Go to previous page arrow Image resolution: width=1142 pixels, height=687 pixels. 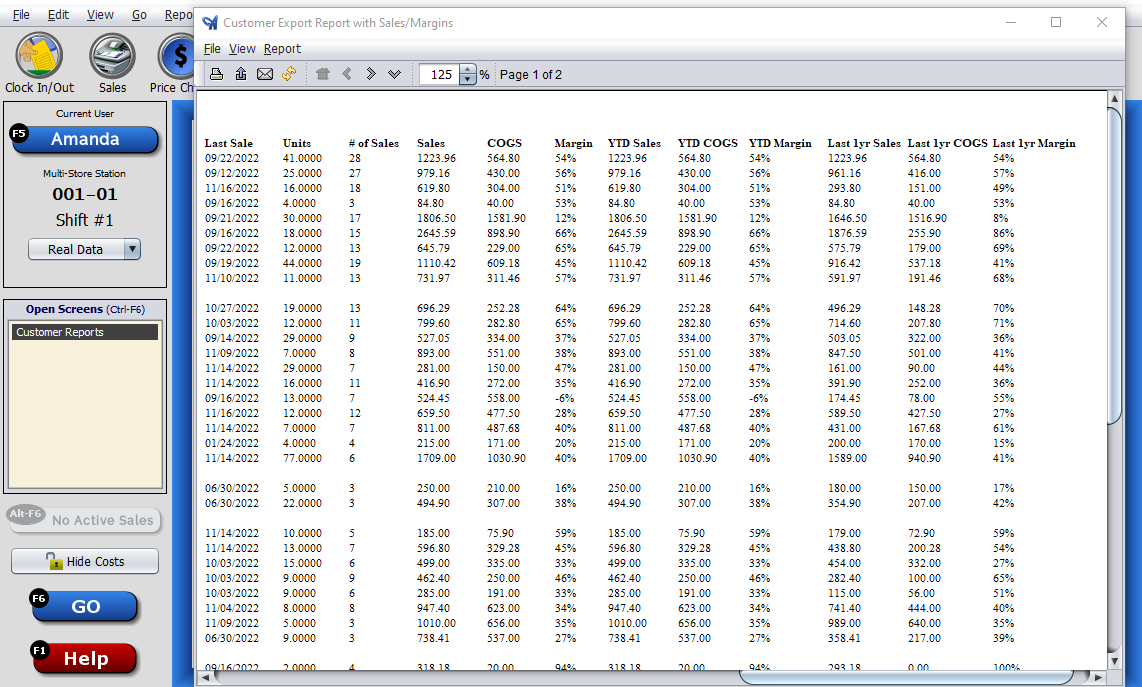[347, 74]
